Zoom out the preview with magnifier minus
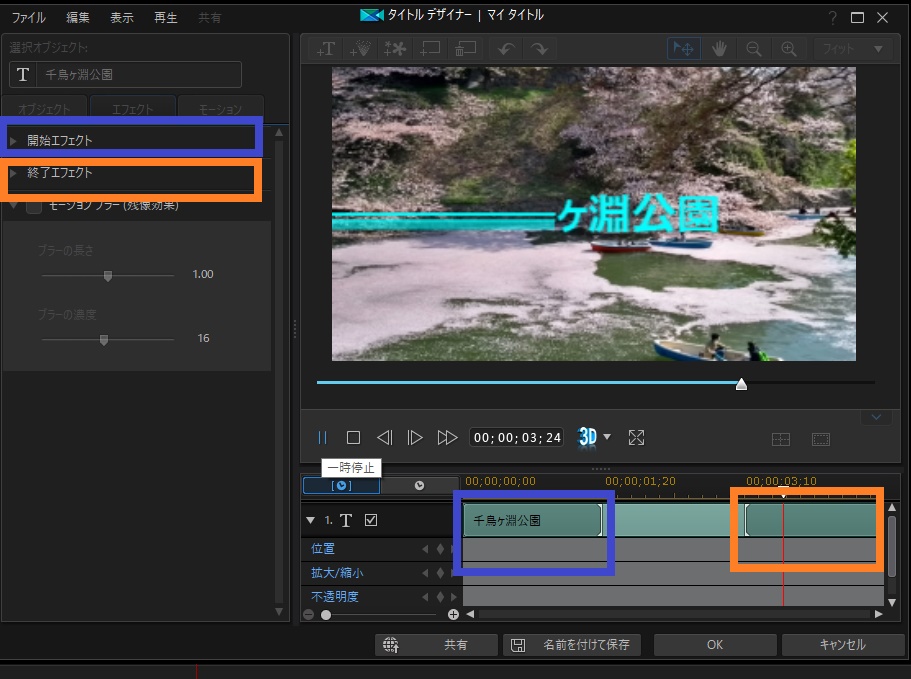This screenshot has width=911, height=679. tap(753, 48)
